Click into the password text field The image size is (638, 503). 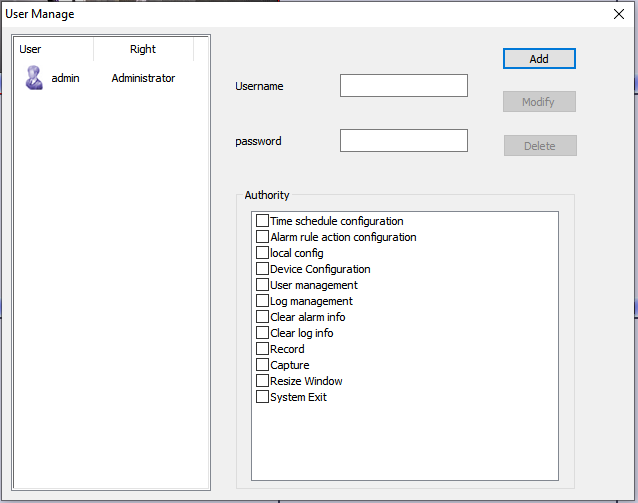tap(403, 141)
